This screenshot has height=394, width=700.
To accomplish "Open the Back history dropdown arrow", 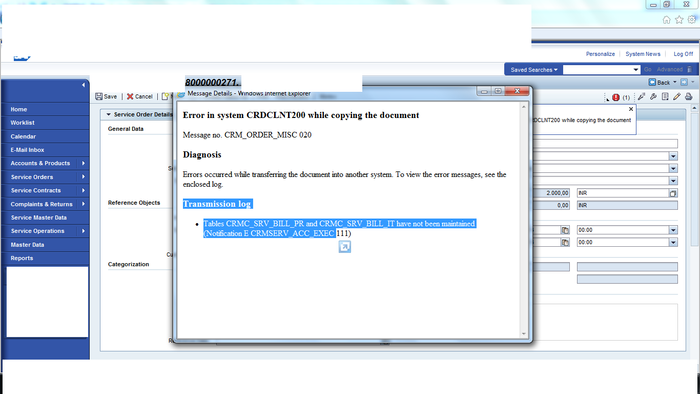I will click(675, 83).
